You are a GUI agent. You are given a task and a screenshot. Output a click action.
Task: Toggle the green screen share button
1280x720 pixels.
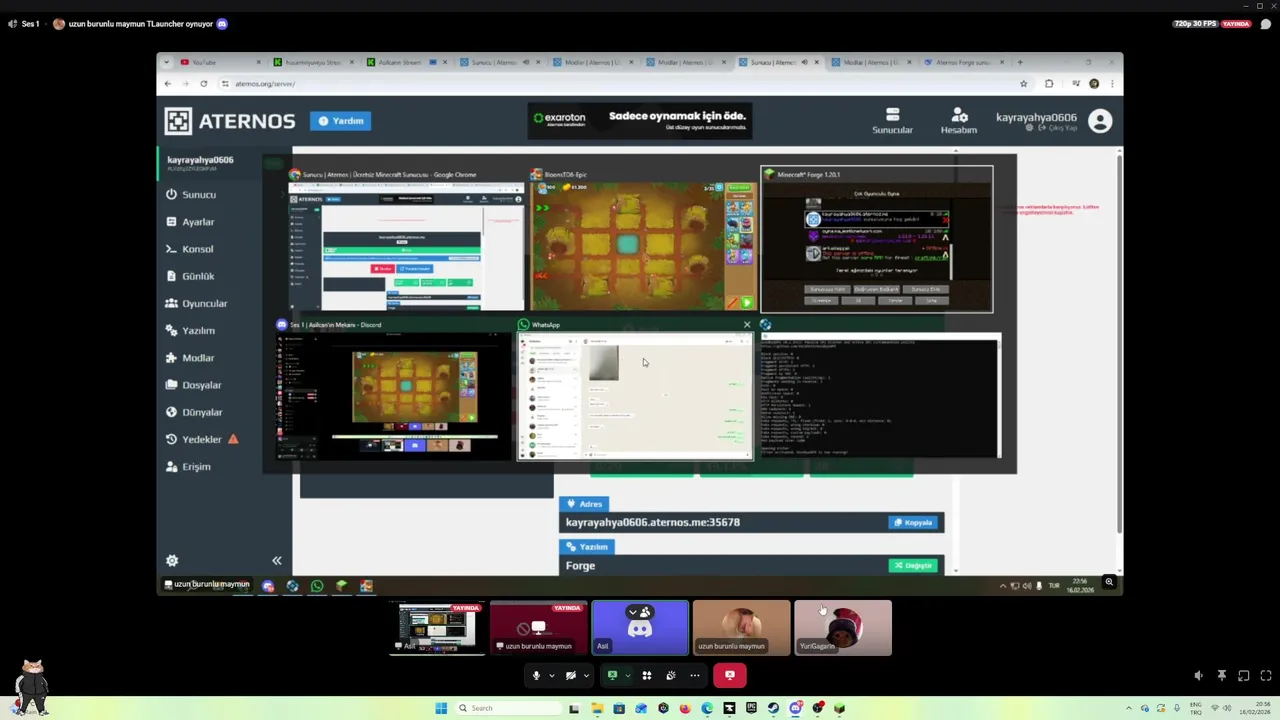[612, 675]
